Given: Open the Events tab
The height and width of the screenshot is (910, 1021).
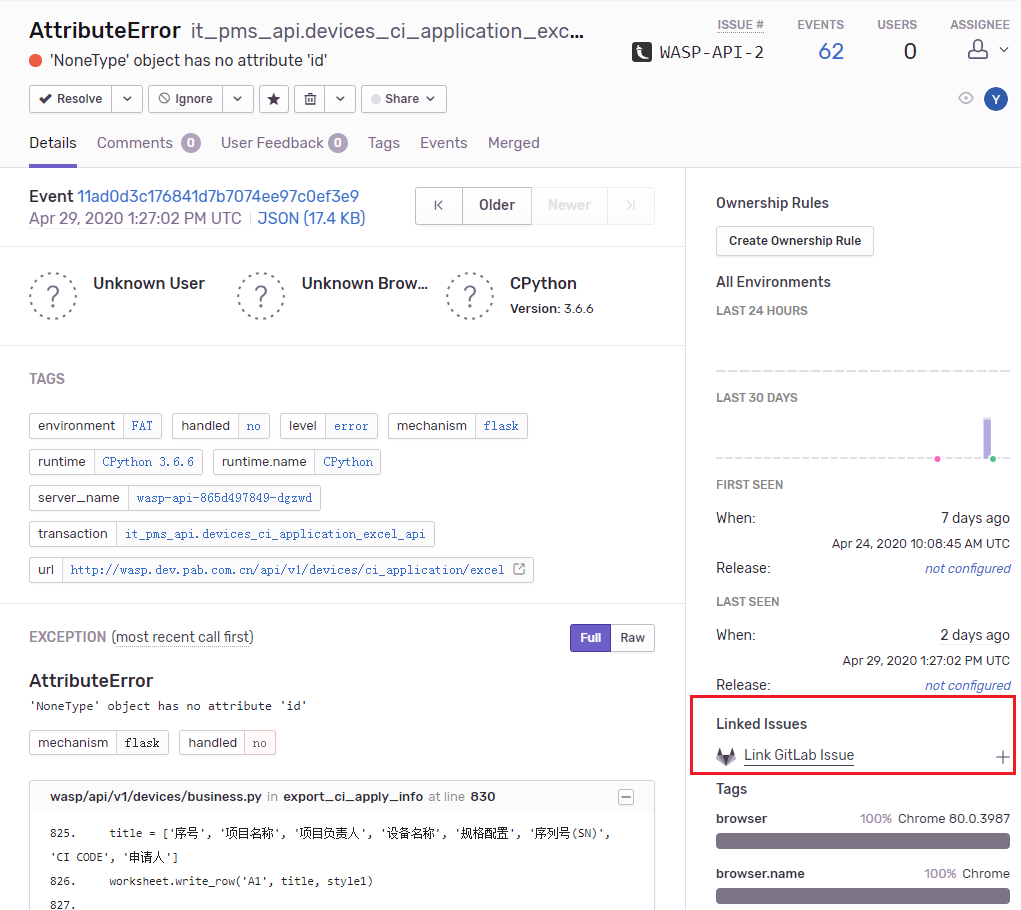Looking at the screenshot, I should [x=443, y=143].
